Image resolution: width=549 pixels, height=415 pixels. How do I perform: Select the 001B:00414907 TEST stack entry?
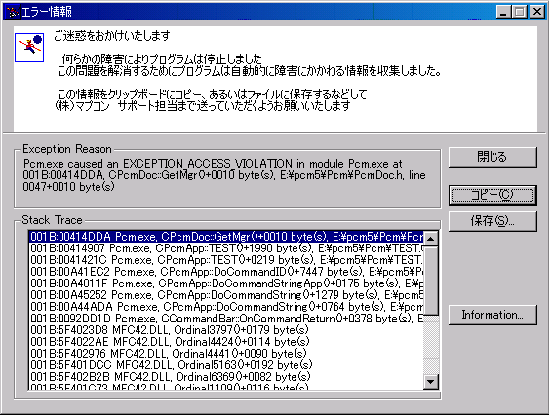click(x=226, y=248)
